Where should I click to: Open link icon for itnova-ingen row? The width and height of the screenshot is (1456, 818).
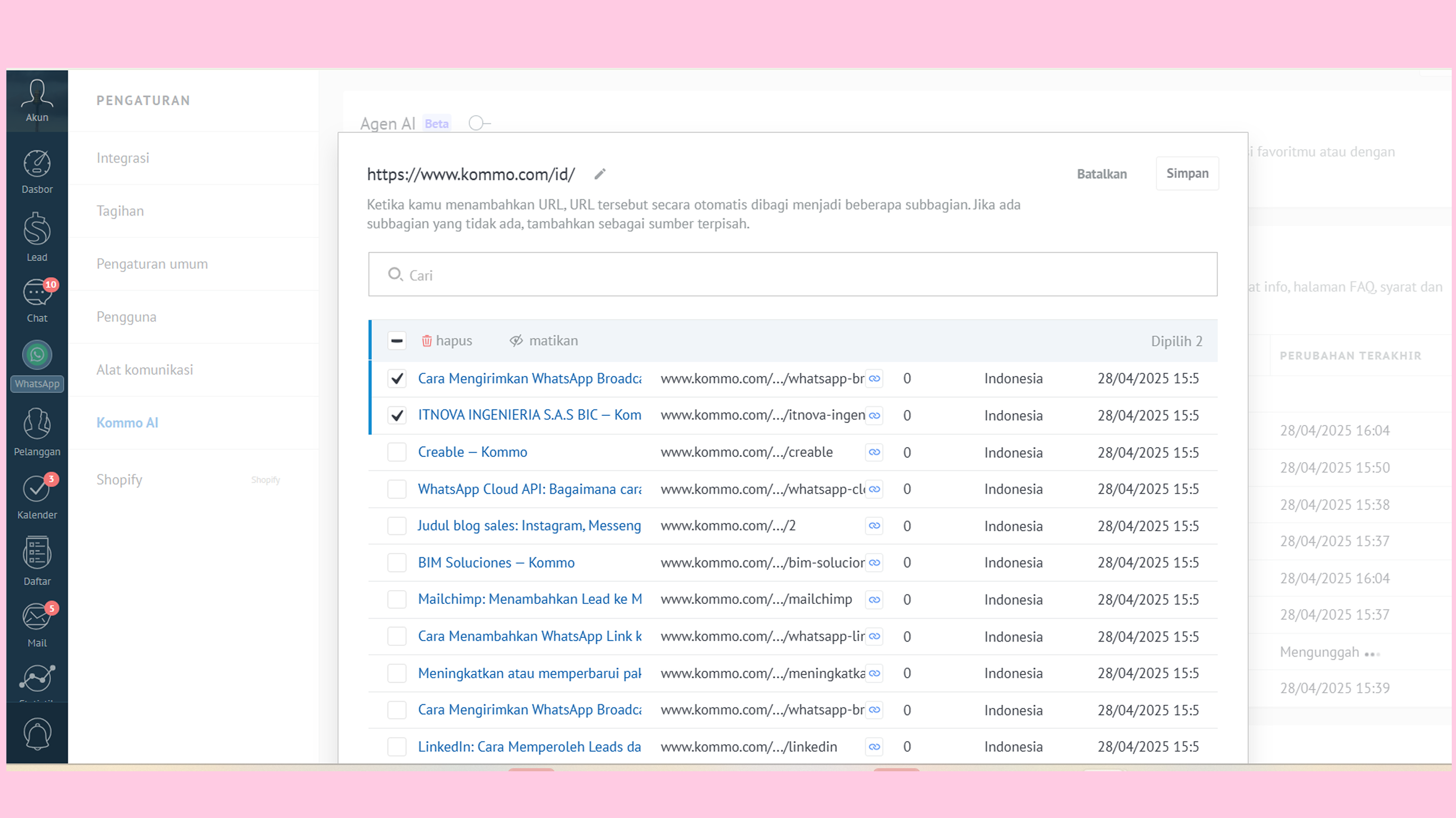pos(874,415)
